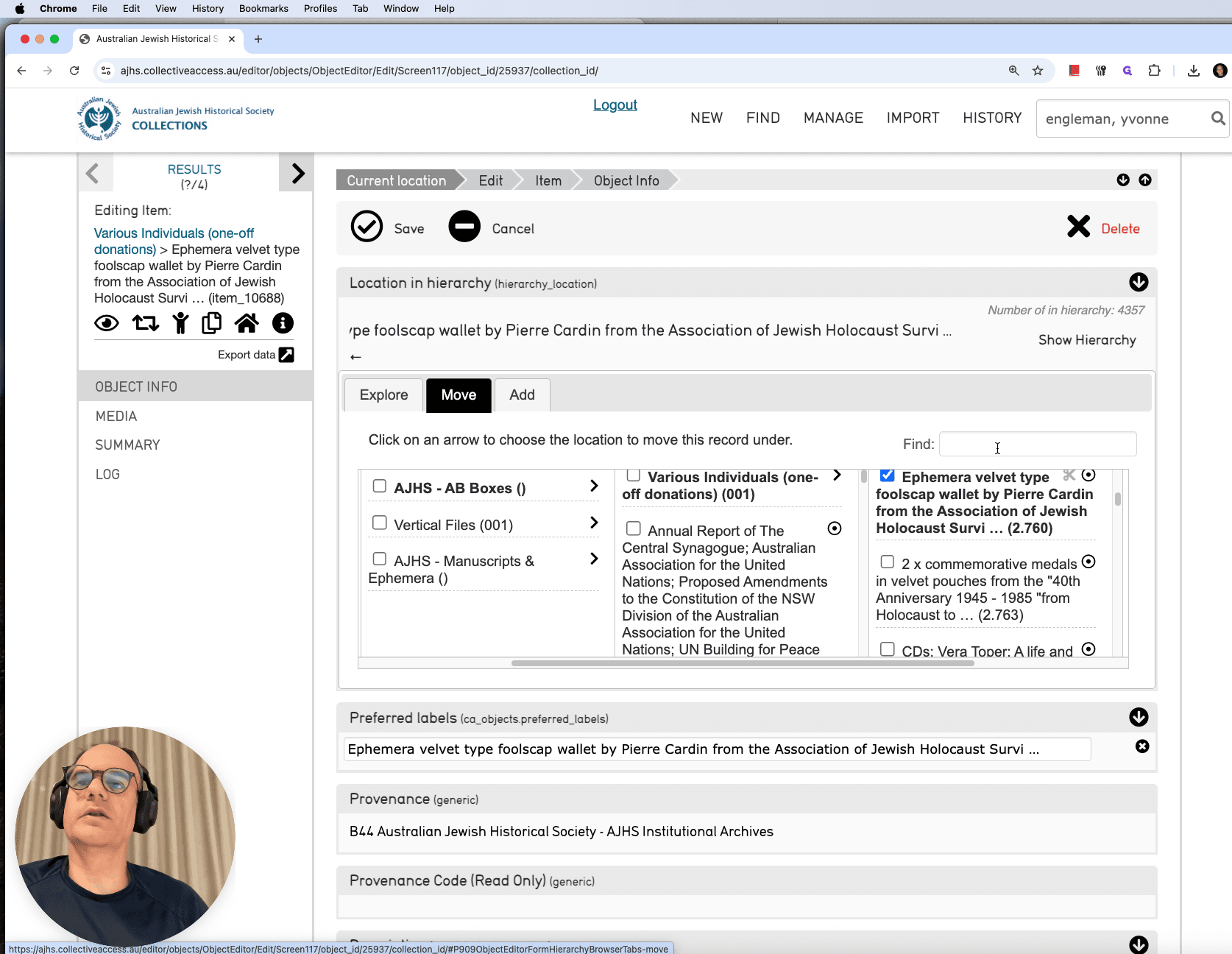Click the collapse-all down arrow in breadcrumb bar
Viewport: 1232px width, 954px height.
click(1123, 180)
